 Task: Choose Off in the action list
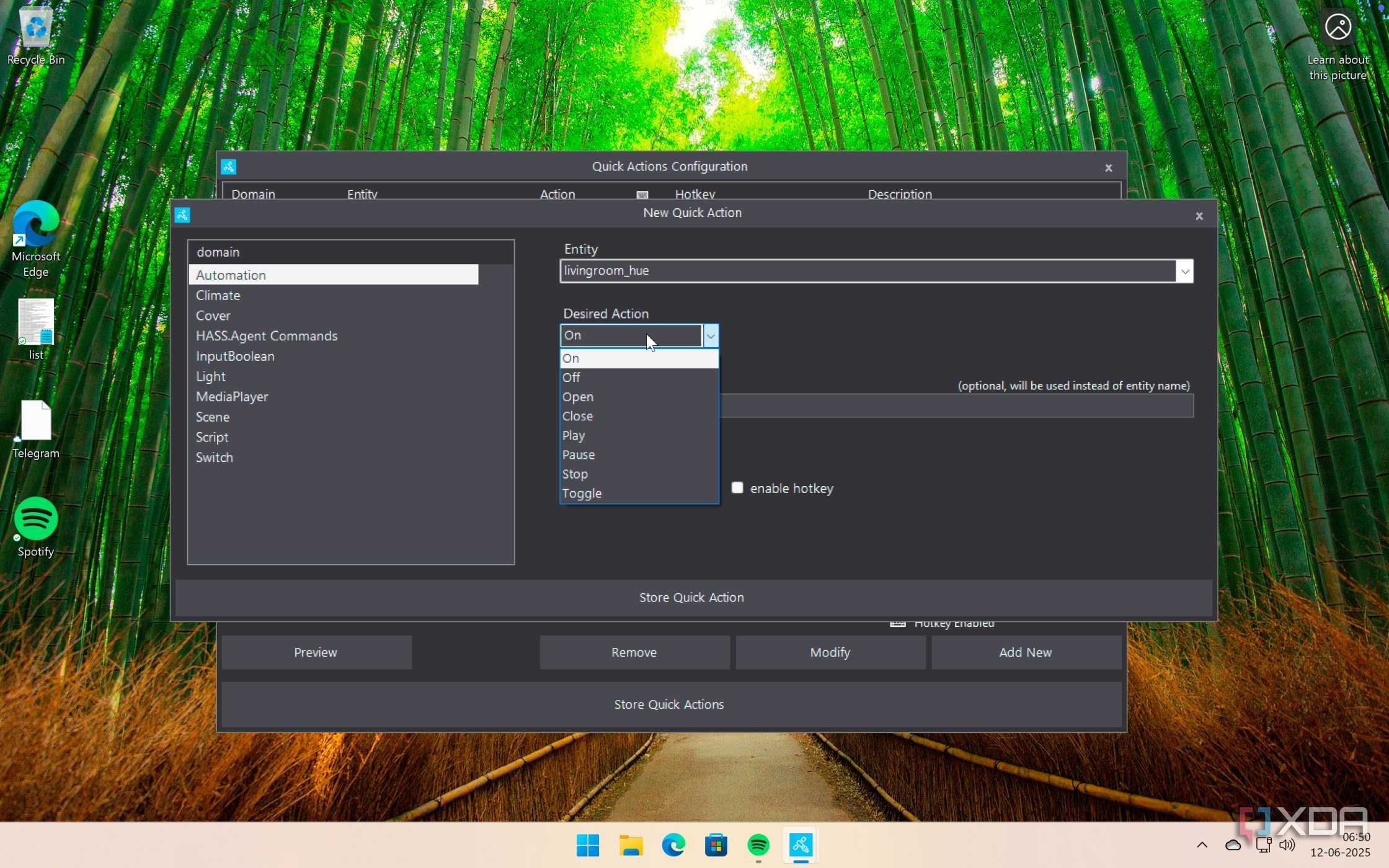pos(639,377)
